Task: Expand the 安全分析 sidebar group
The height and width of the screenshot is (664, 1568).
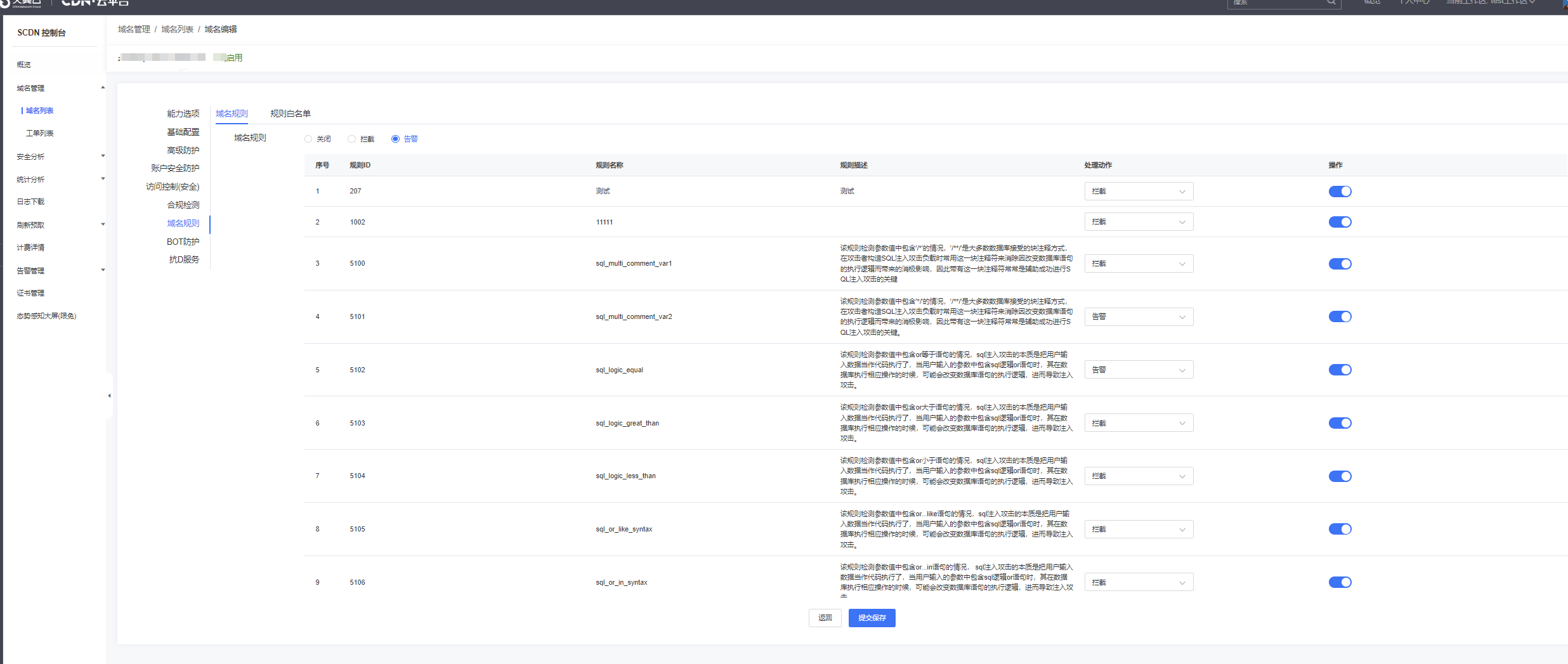Action: click(x=103, y=156)
